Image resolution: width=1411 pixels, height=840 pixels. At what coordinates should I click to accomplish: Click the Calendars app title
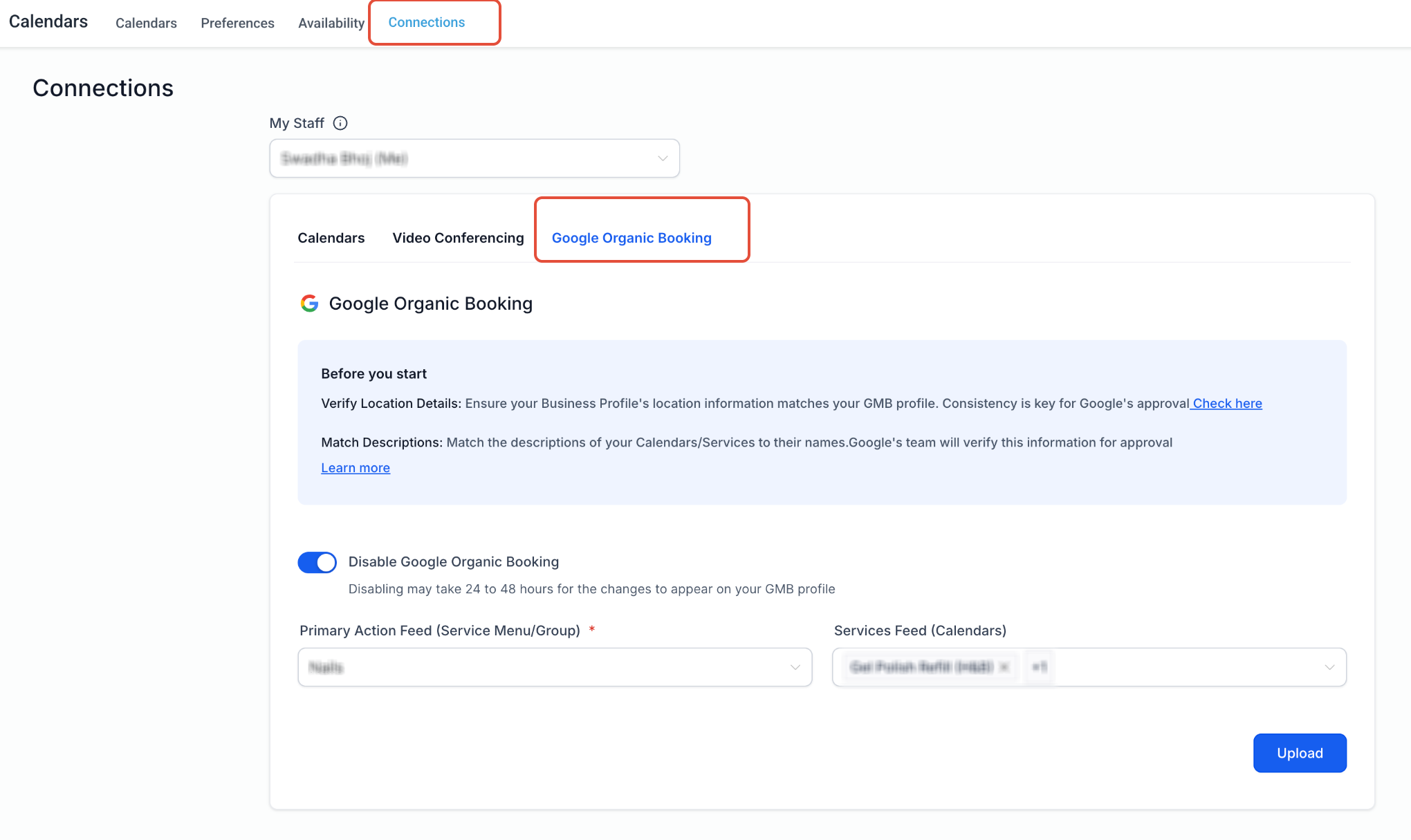(x=48, y=21)
